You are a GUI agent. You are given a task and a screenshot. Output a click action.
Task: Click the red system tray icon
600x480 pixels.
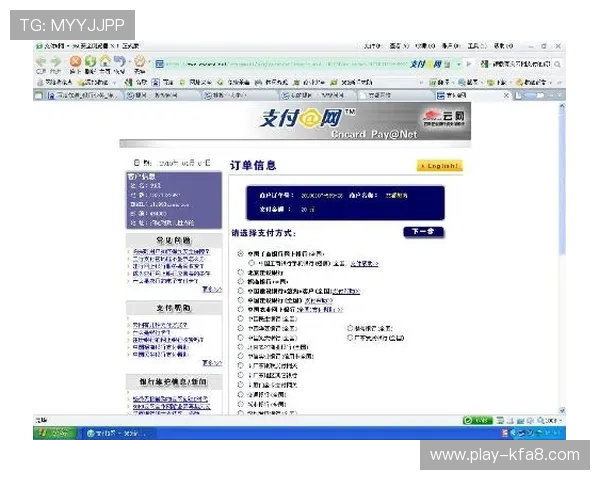tap(505, 433)
